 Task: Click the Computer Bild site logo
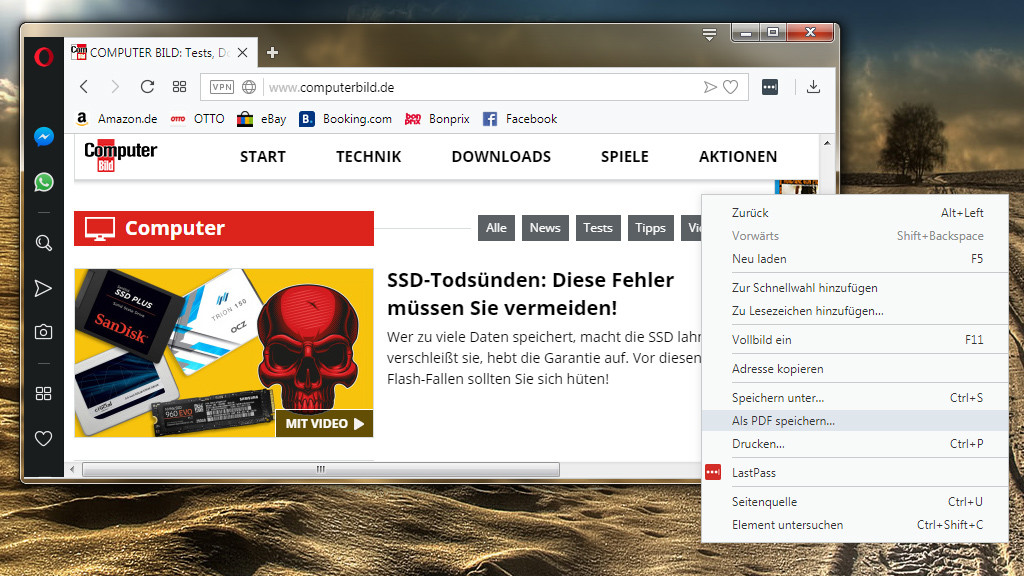coord(120,155)
